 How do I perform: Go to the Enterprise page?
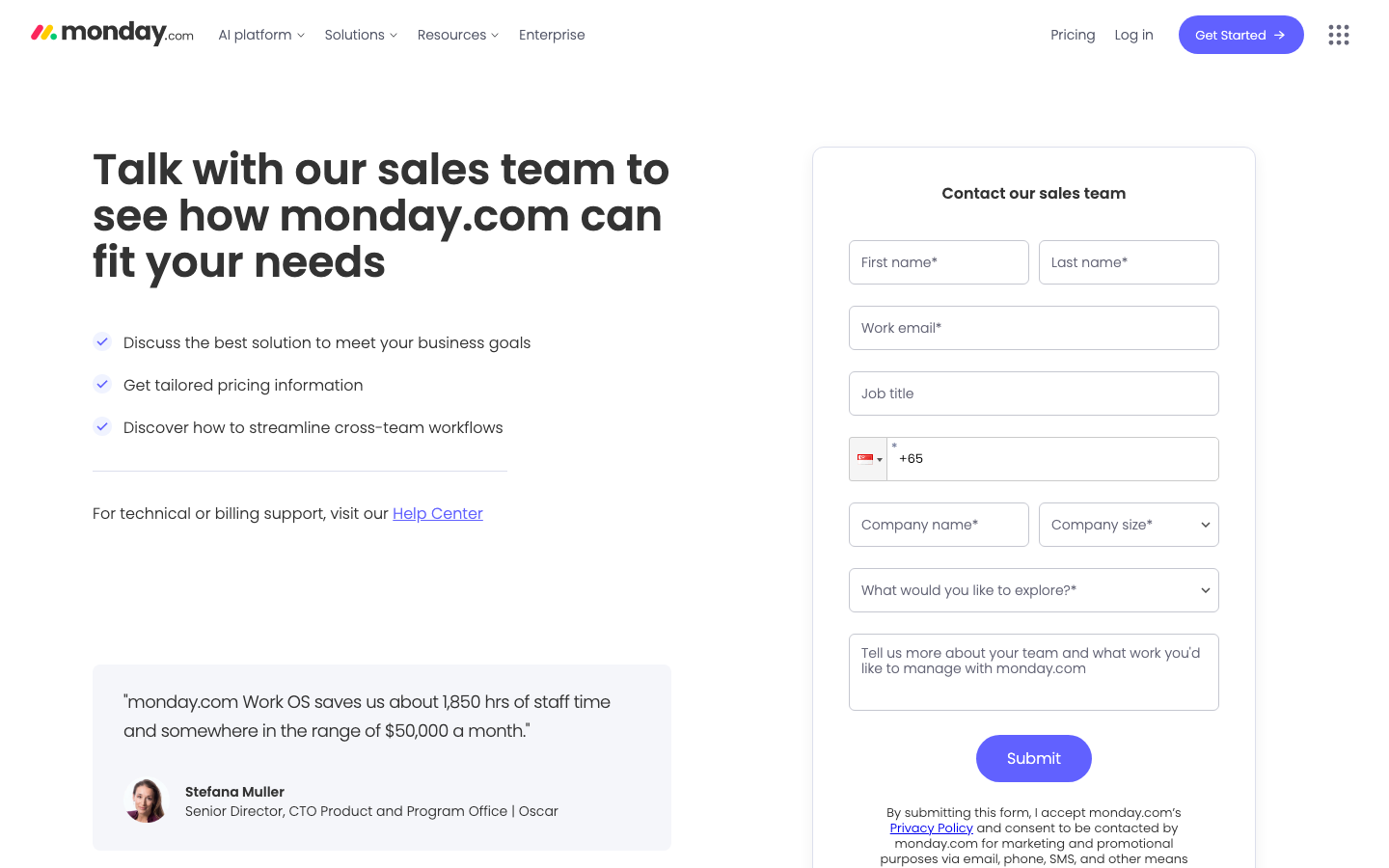point(552,35)
